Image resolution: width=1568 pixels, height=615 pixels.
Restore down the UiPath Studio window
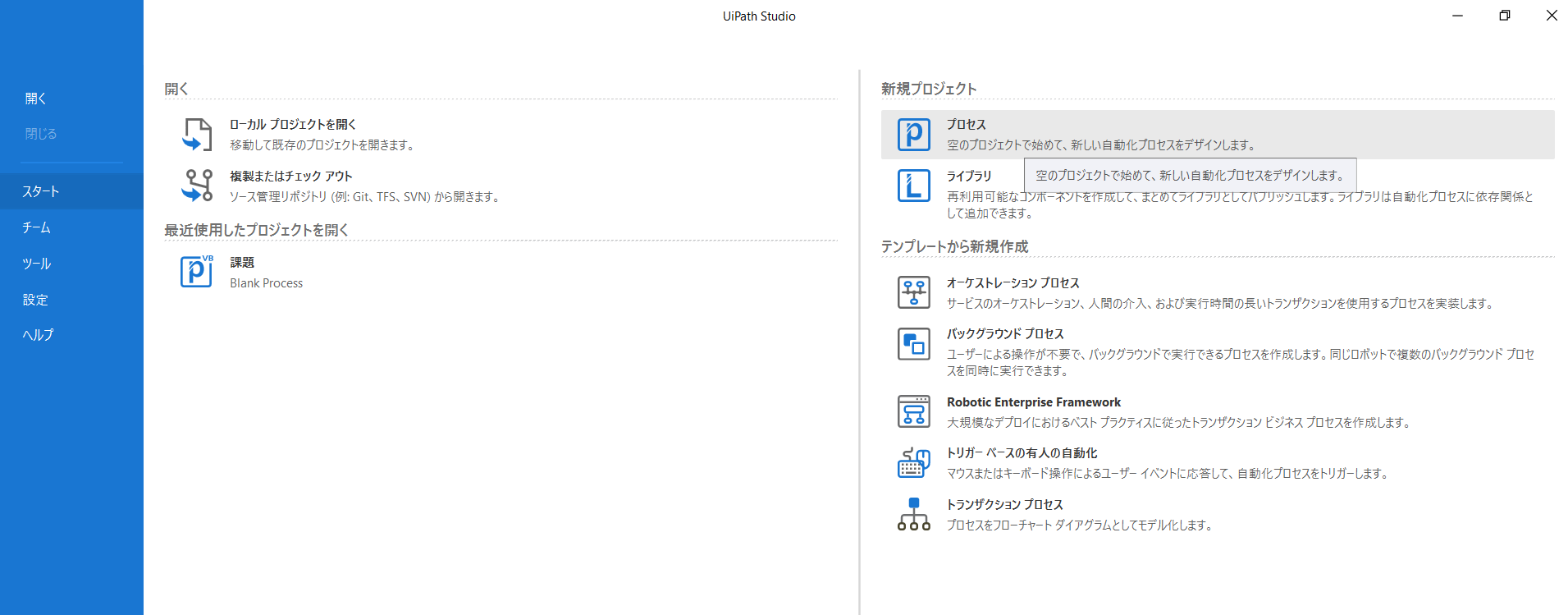[x=1504, y=16]
